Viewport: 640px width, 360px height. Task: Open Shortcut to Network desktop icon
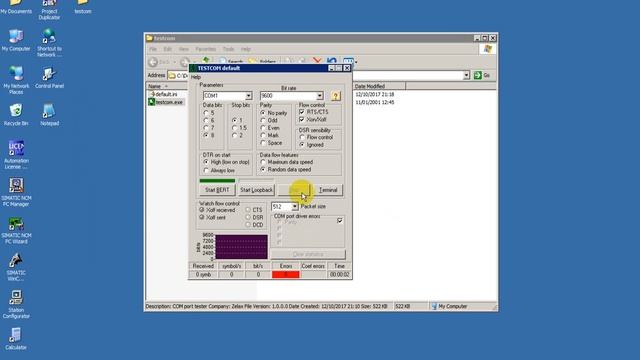pyautogui.click(x=49, y=43)
